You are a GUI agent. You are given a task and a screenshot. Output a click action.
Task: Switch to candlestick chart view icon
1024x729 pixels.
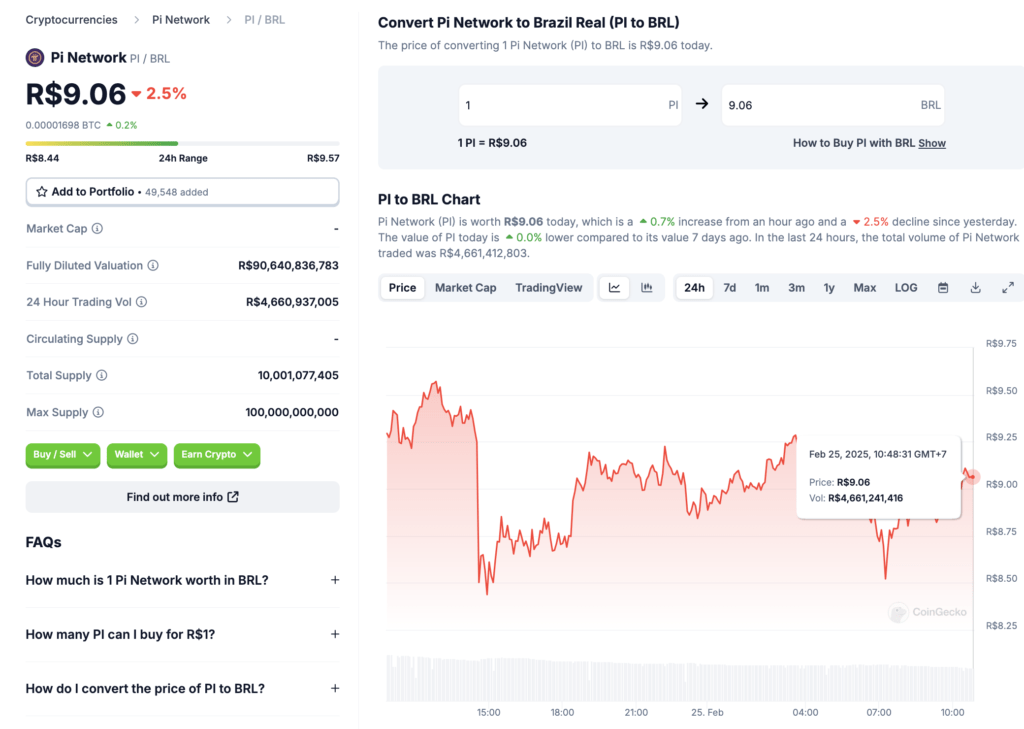(x=647, y=287)
